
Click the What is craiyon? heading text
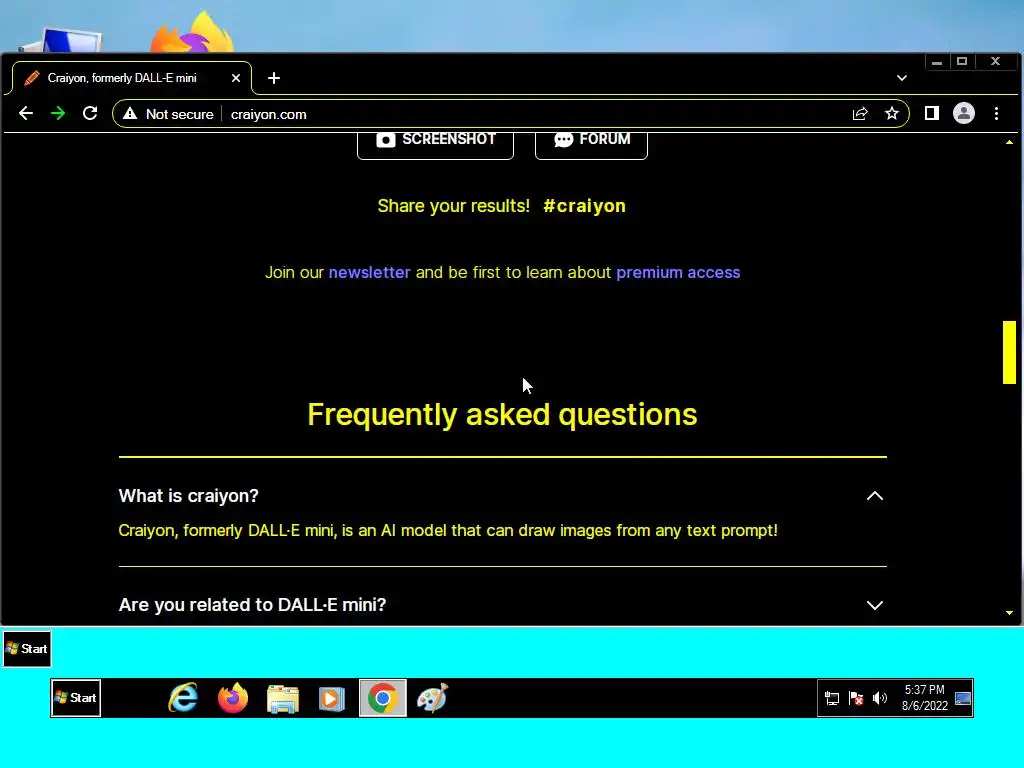(189, 496)
